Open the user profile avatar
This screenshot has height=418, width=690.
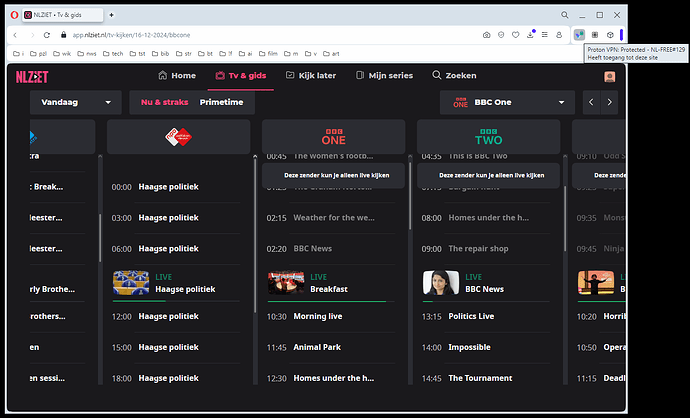[609, 77]
